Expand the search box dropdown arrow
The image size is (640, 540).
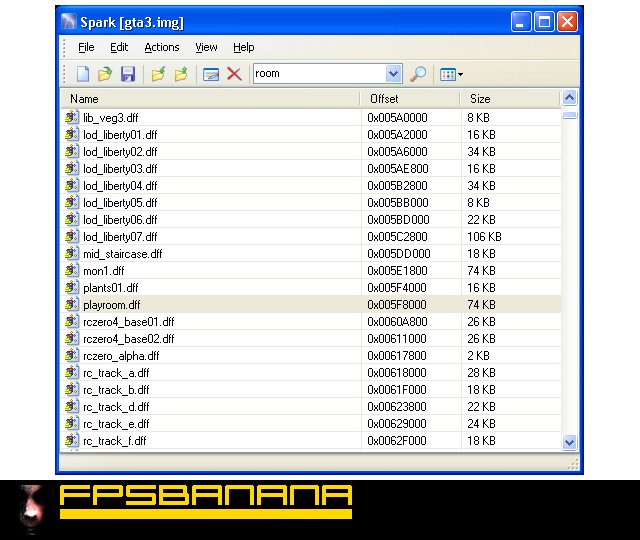tap(393, 74)
